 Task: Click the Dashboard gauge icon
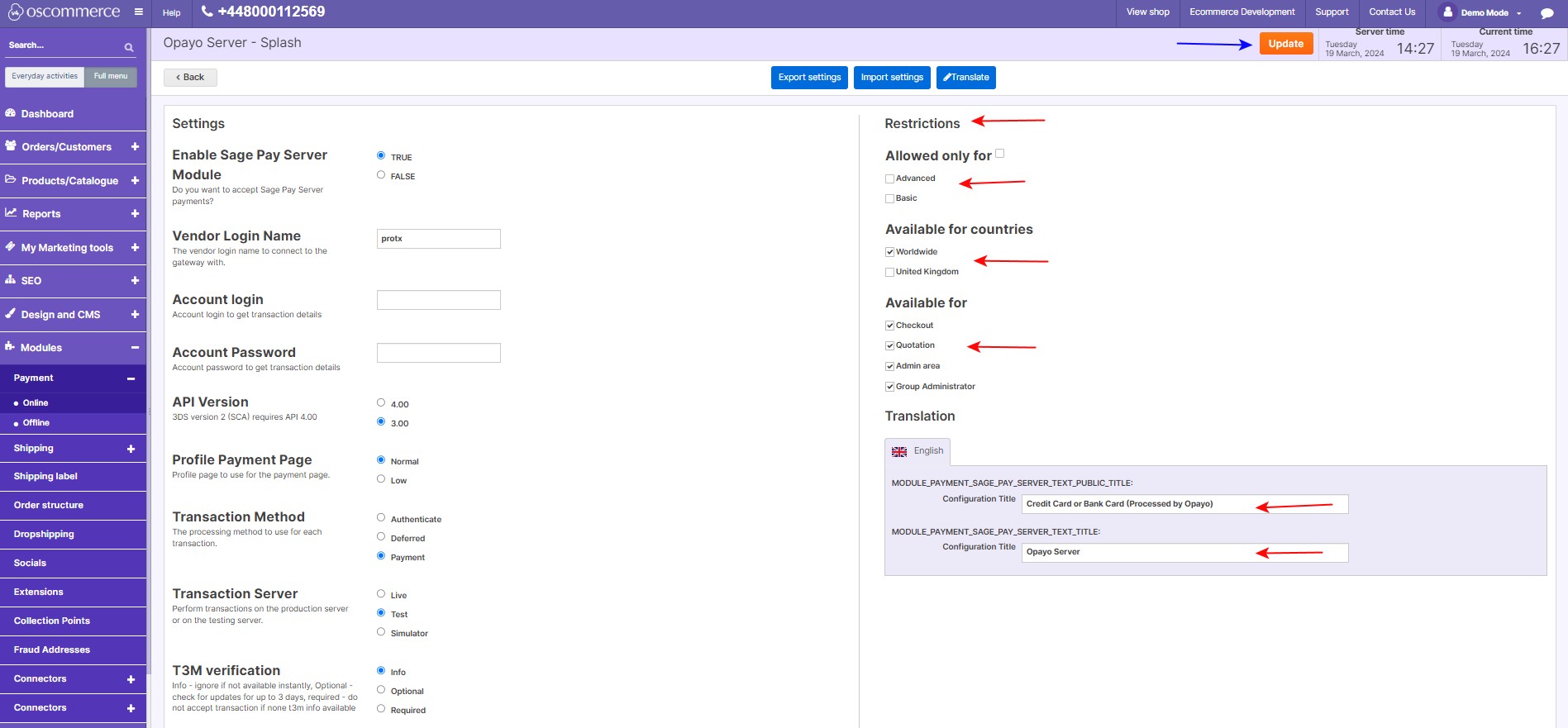pyautogui.click(x=11, y=113)
